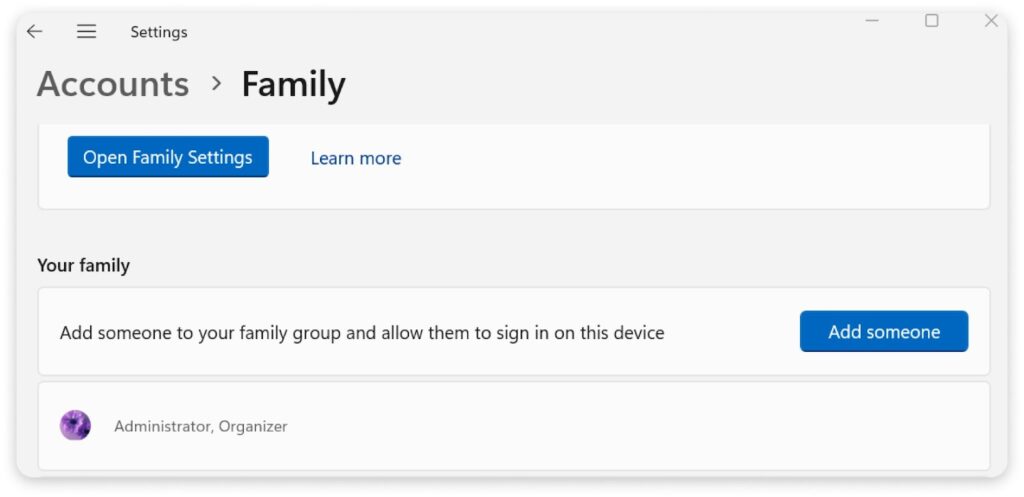Follow the Learn more link
This screenshot has width=1024, height=497.
(356, 158)
